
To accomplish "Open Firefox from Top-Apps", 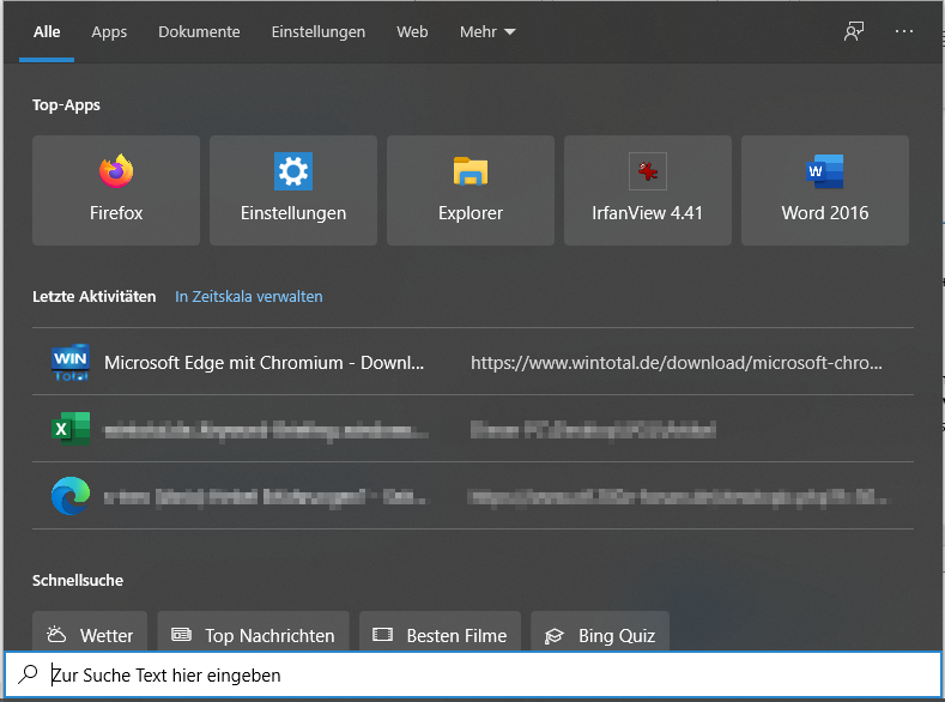I will [116, 190].
